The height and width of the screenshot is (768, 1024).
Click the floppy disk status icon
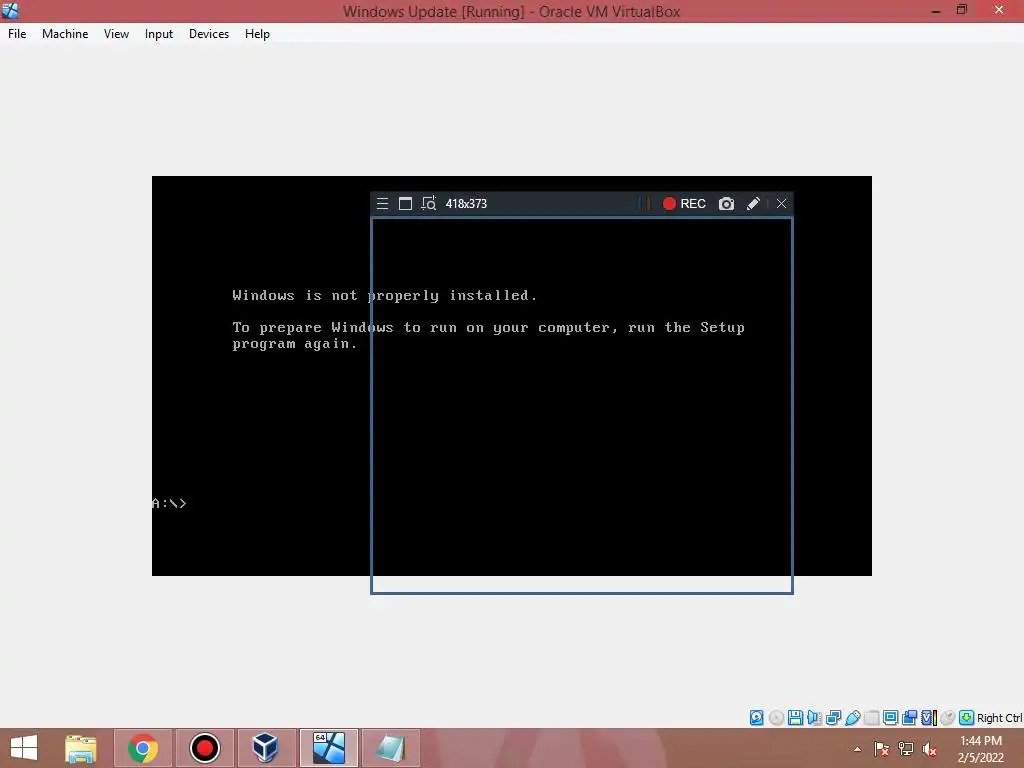click(x=795, y=718)
